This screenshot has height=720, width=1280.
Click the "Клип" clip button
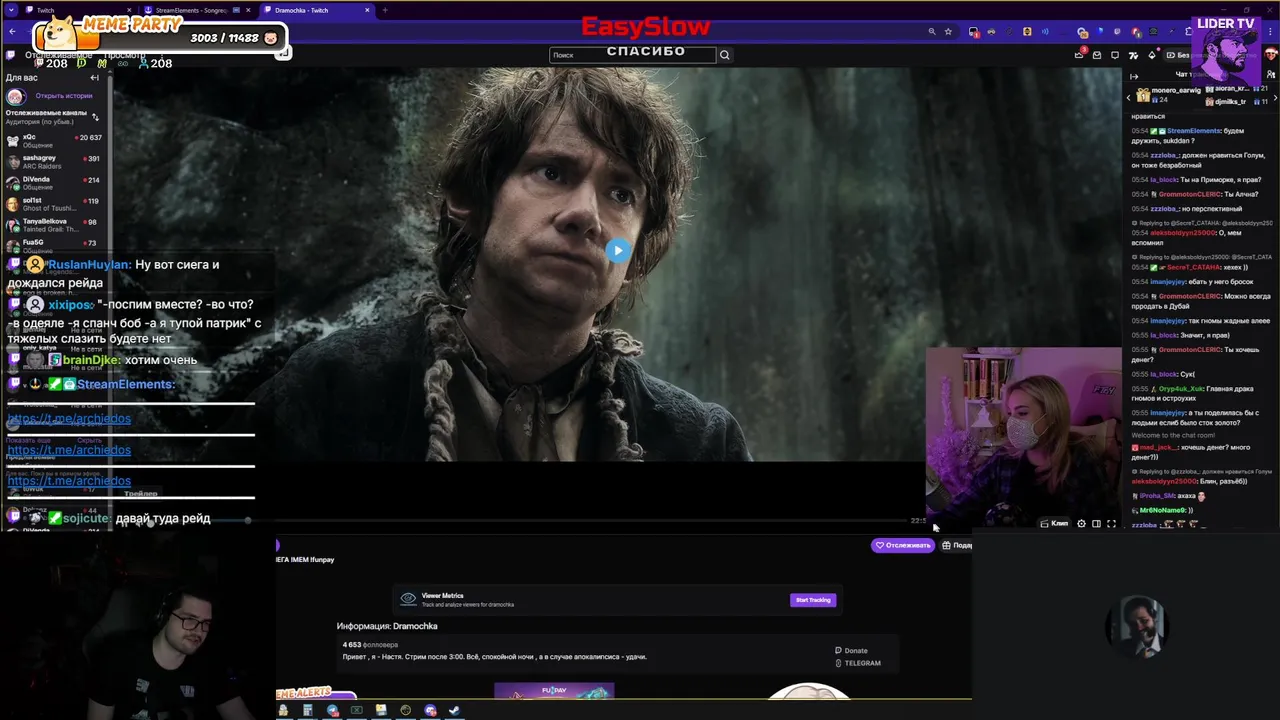[x=1054, y=524]
